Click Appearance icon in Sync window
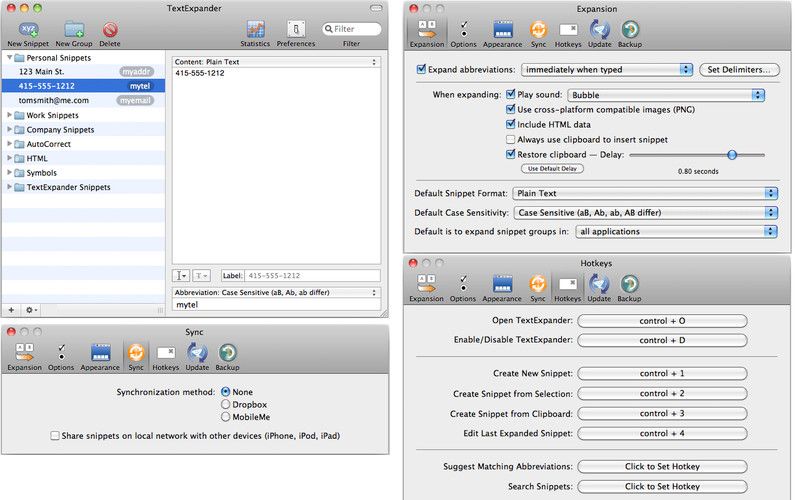Image resolution: width=800 pixels, height=500 pixels. point(101,353)
